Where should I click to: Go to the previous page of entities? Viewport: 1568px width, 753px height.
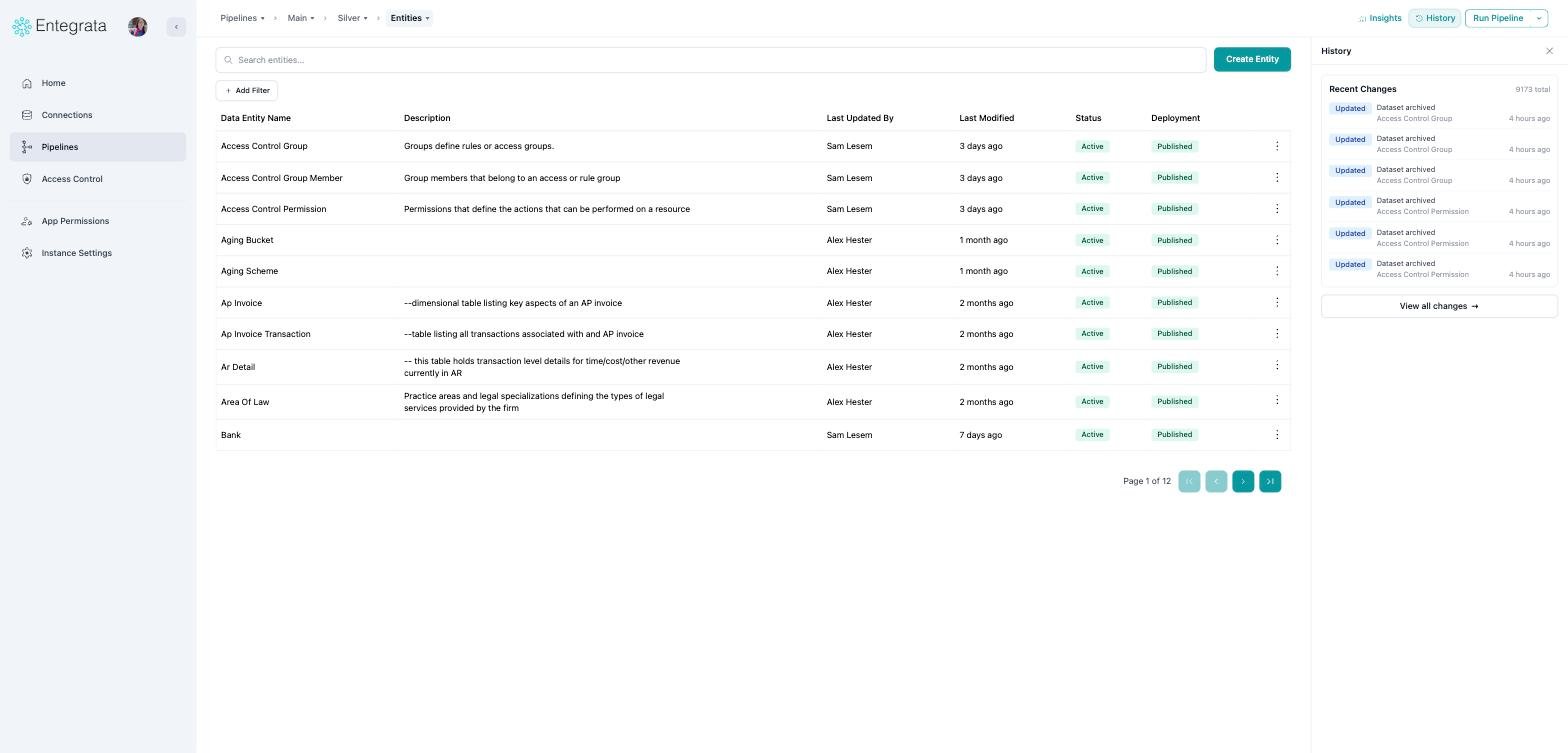click(1216, 481)
